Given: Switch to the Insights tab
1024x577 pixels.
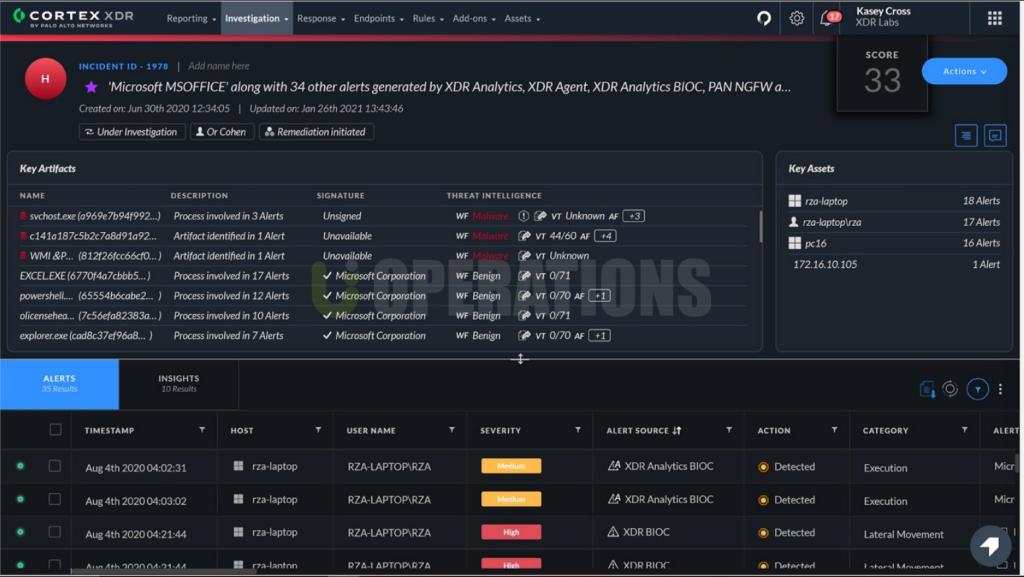Looking at the screenshot, I should click(x=179, y=384).
